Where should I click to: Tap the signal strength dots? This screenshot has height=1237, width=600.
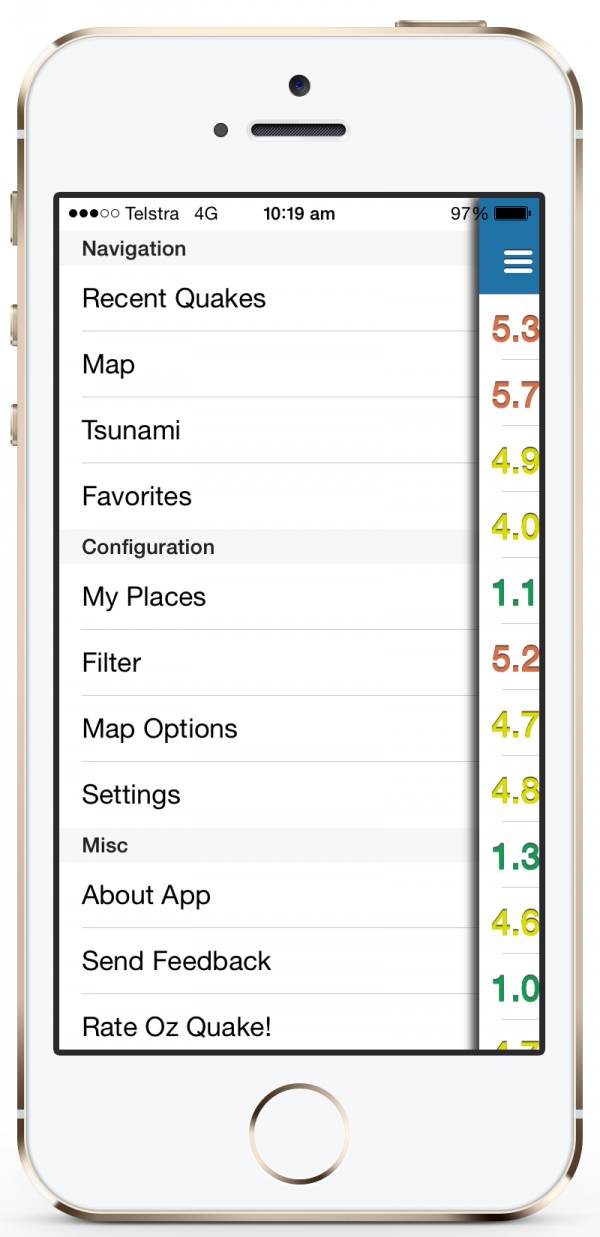point(94,214)
